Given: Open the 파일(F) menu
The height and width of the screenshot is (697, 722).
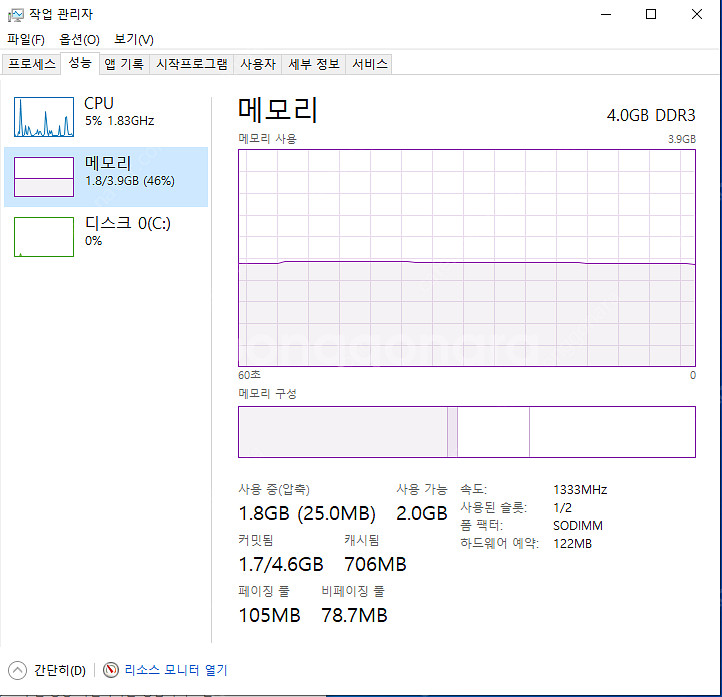Looking at the screenshot, I should (26, 40).
